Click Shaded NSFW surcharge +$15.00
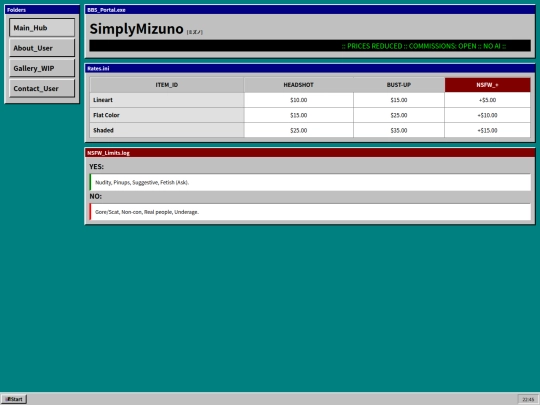 pyautogui.click(x=487, y=130)
